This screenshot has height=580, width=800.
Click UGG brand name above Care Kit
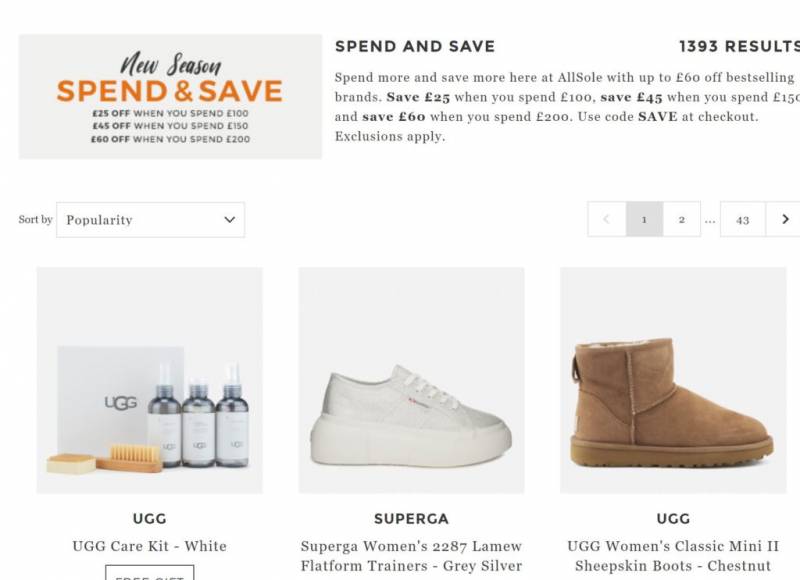(x=150, y=519)
